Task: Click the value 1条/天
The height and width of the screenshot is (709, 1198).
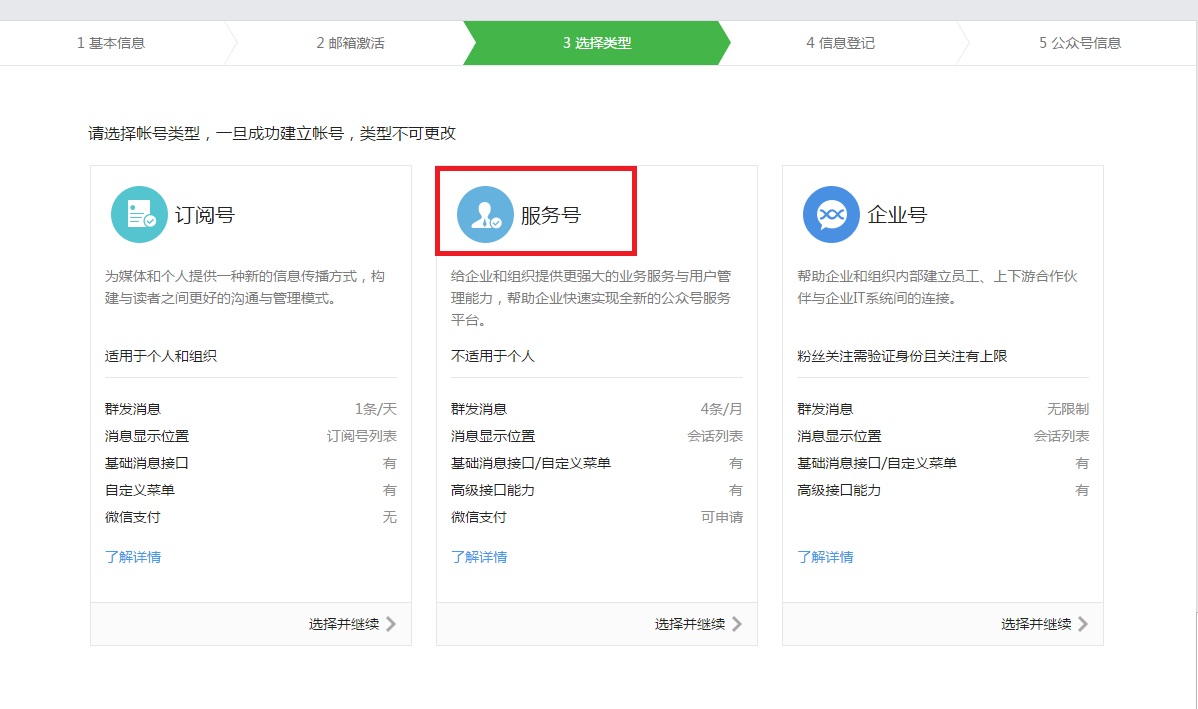Action: [x=376, y=409]
